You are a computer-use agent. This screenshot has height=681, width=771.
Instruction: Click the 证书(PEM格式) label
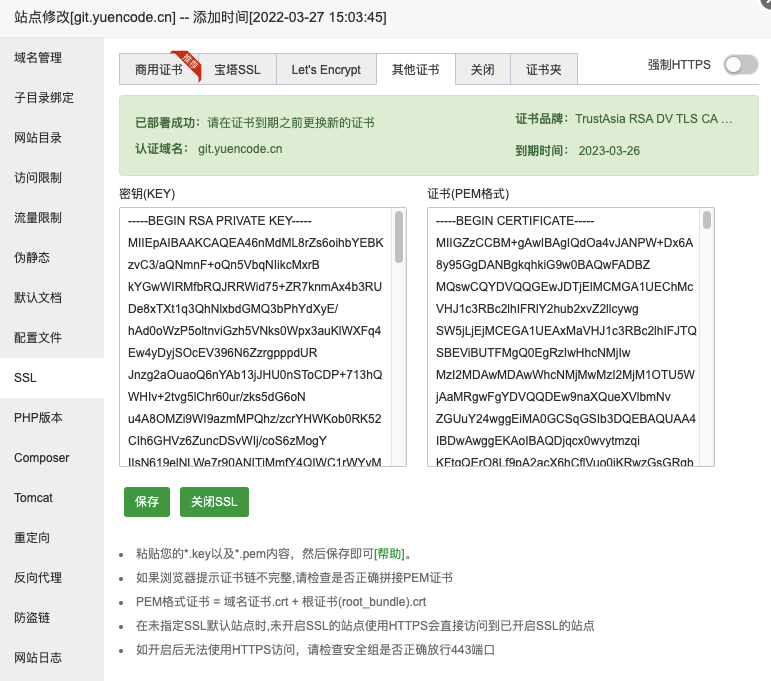coord(468,194)
